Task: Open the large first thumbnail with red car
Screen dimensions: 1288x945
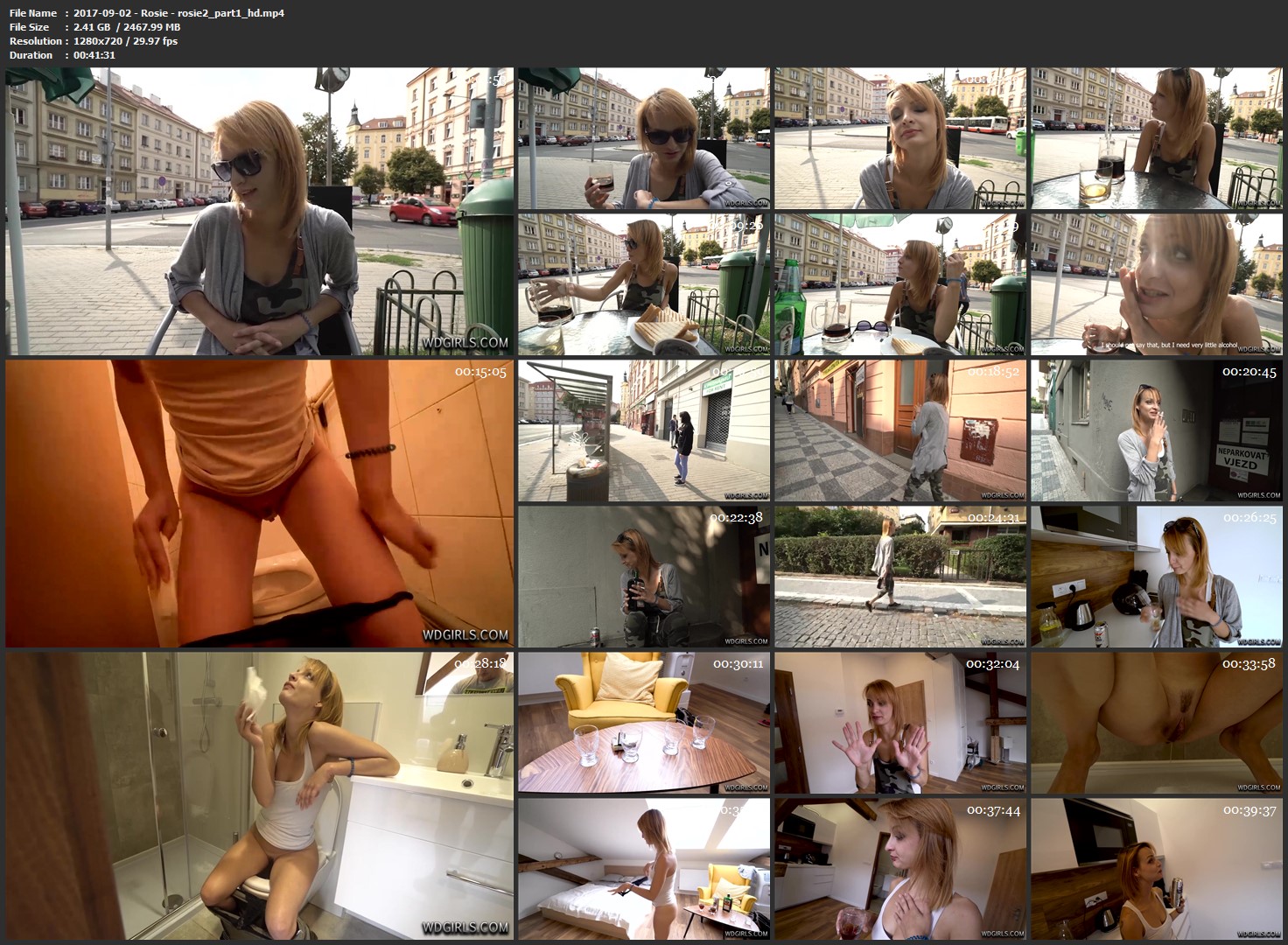Action: (260, 211)
